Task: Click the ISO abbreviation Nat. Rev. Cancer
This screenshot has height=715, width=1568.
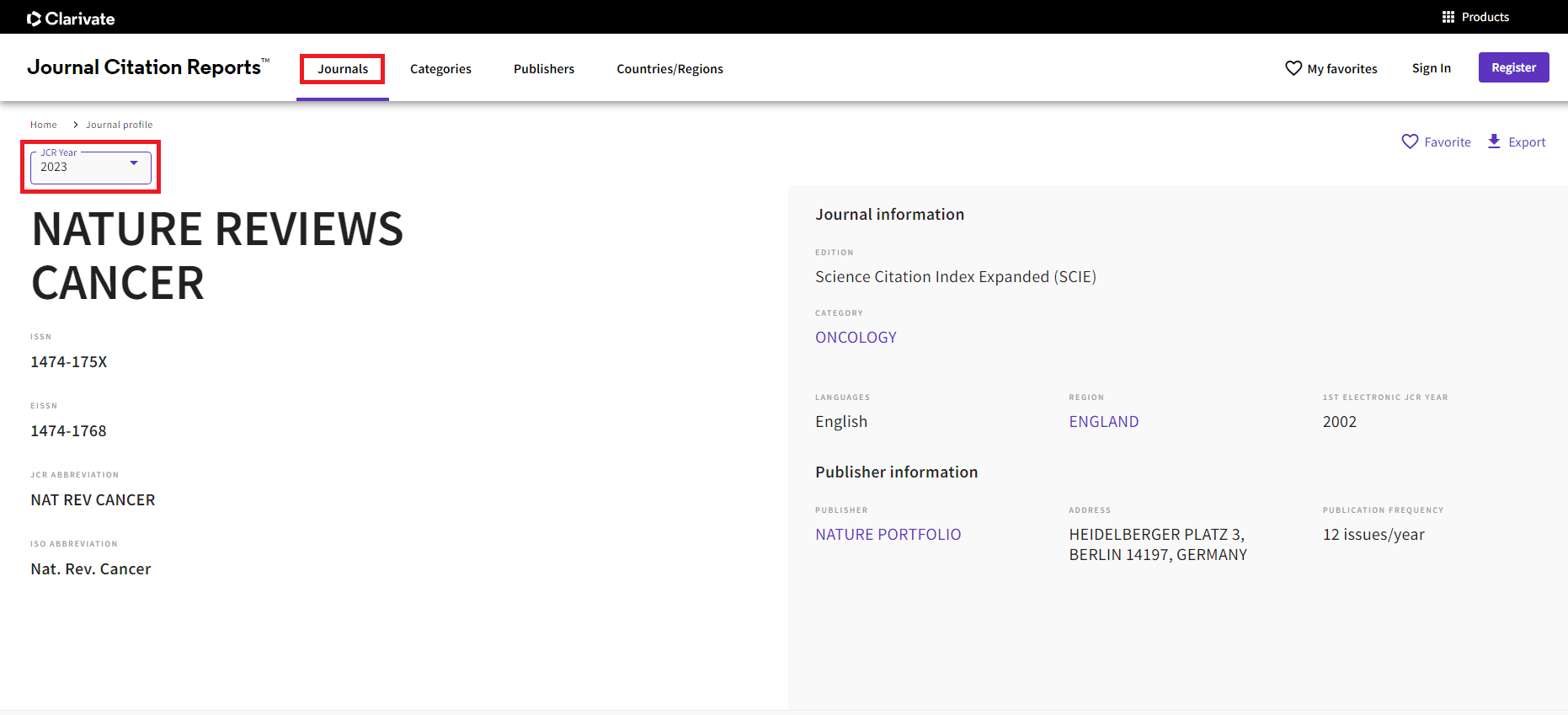Action: [x=91, y=569]
